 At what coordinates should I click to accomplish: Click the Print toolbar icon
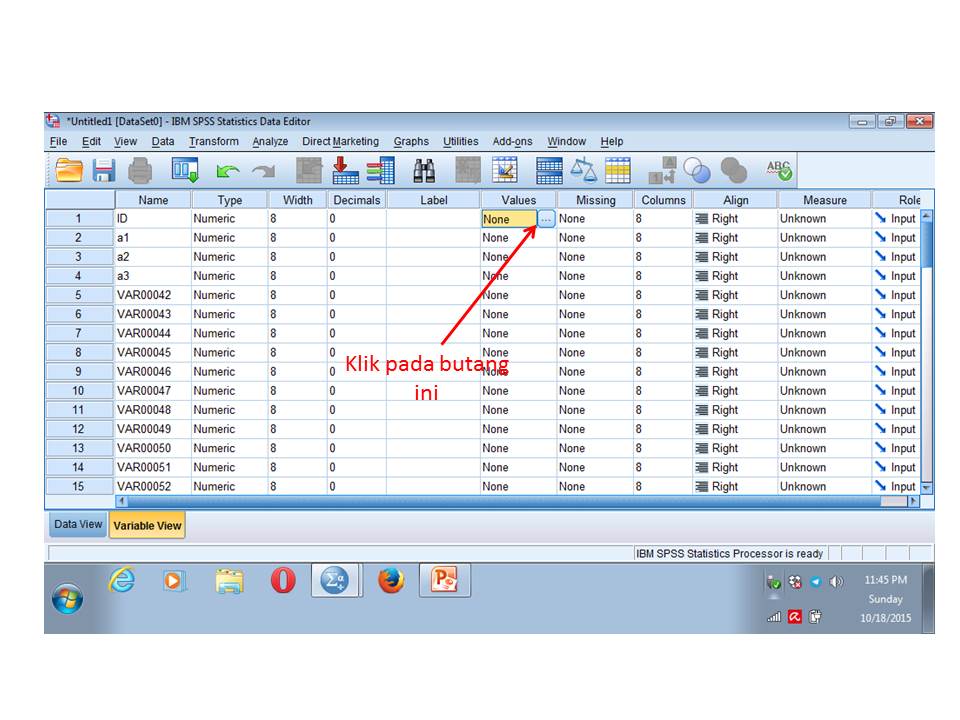tap(140, 170)
